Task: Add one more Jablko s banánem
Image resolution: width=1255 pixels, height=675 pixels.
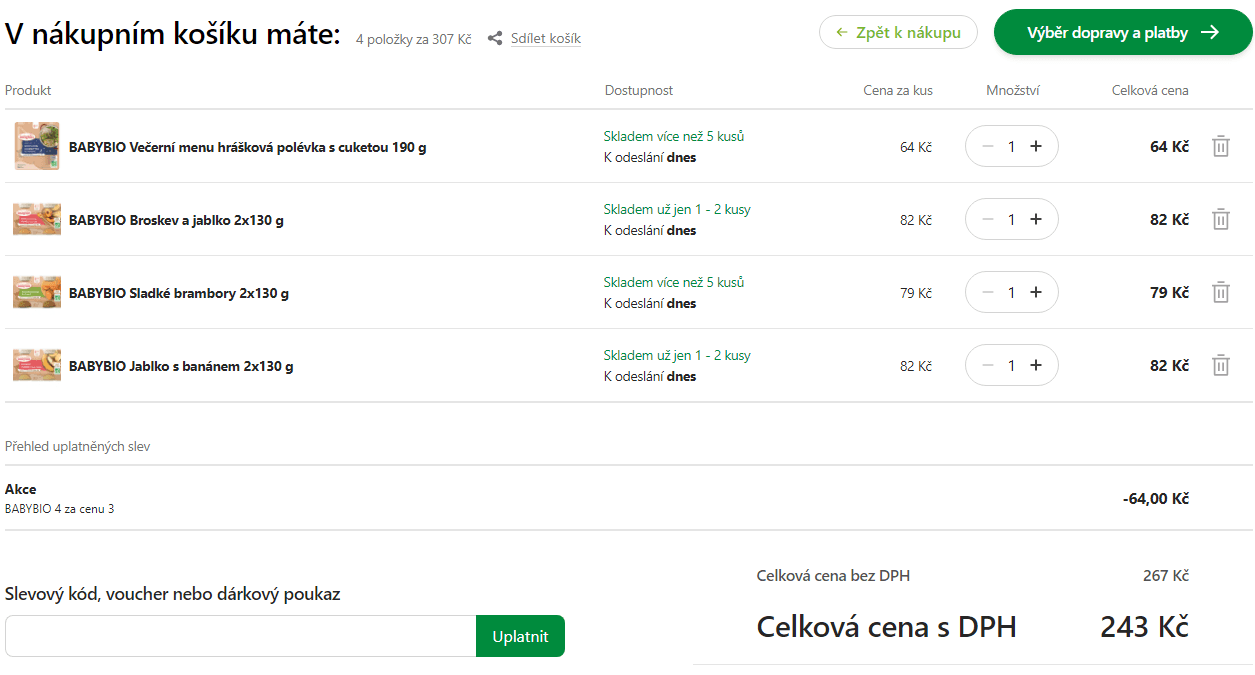Action: pyautogui.click(x=1036, y=365)
